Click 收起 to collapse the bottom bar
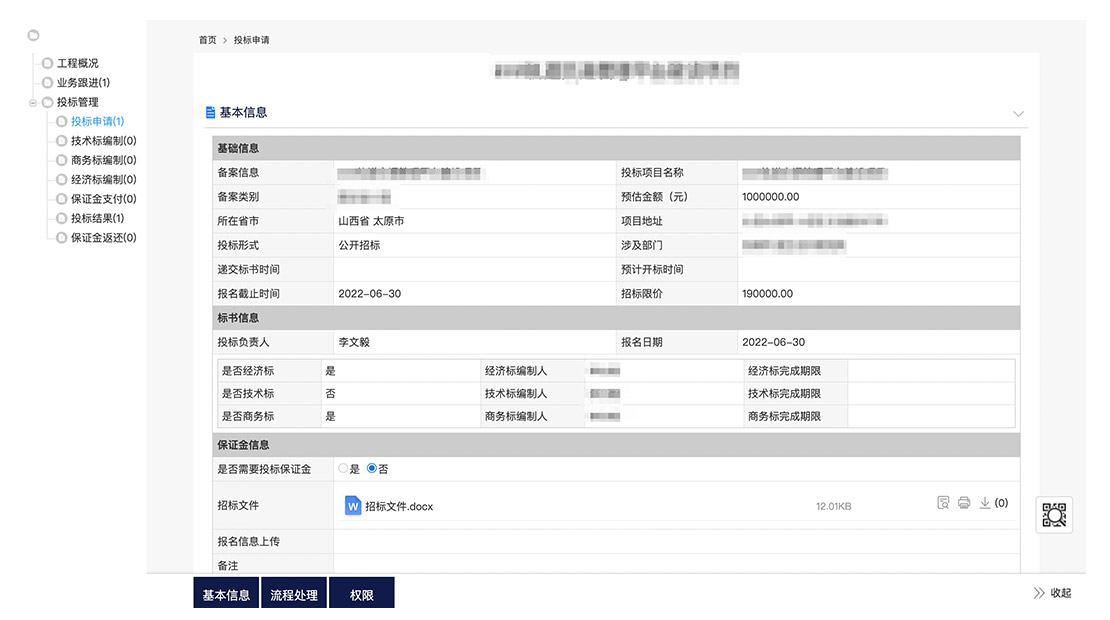 (x=1052, y=593)
